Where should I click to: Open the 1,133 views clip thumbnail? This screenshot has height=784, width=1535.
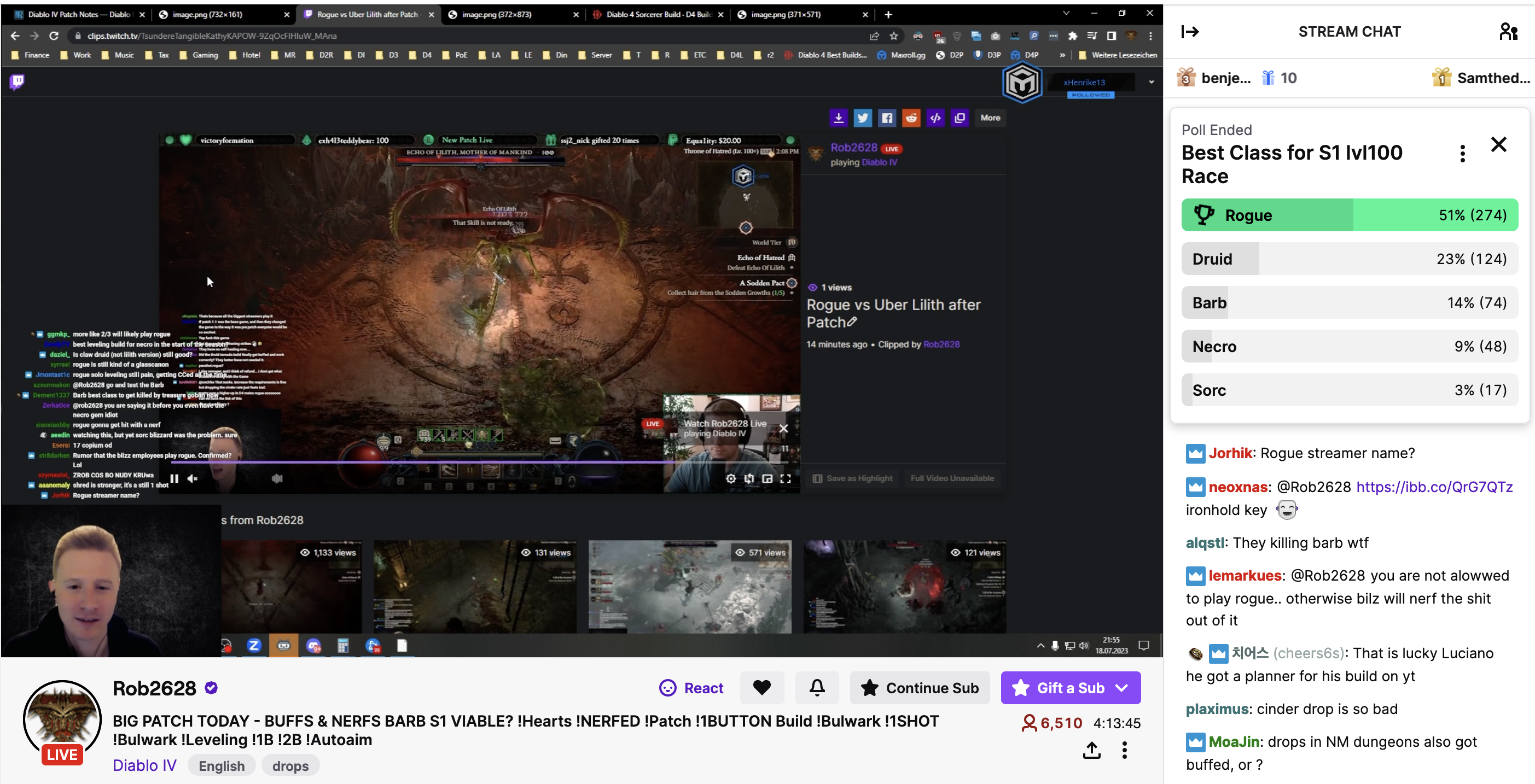click(x=292, y=586)
